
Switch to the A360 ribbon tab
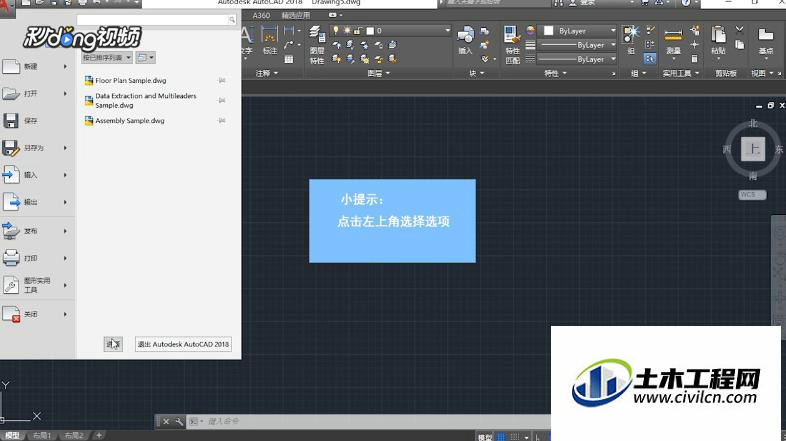pyautogui.click(x=261, y=16)
